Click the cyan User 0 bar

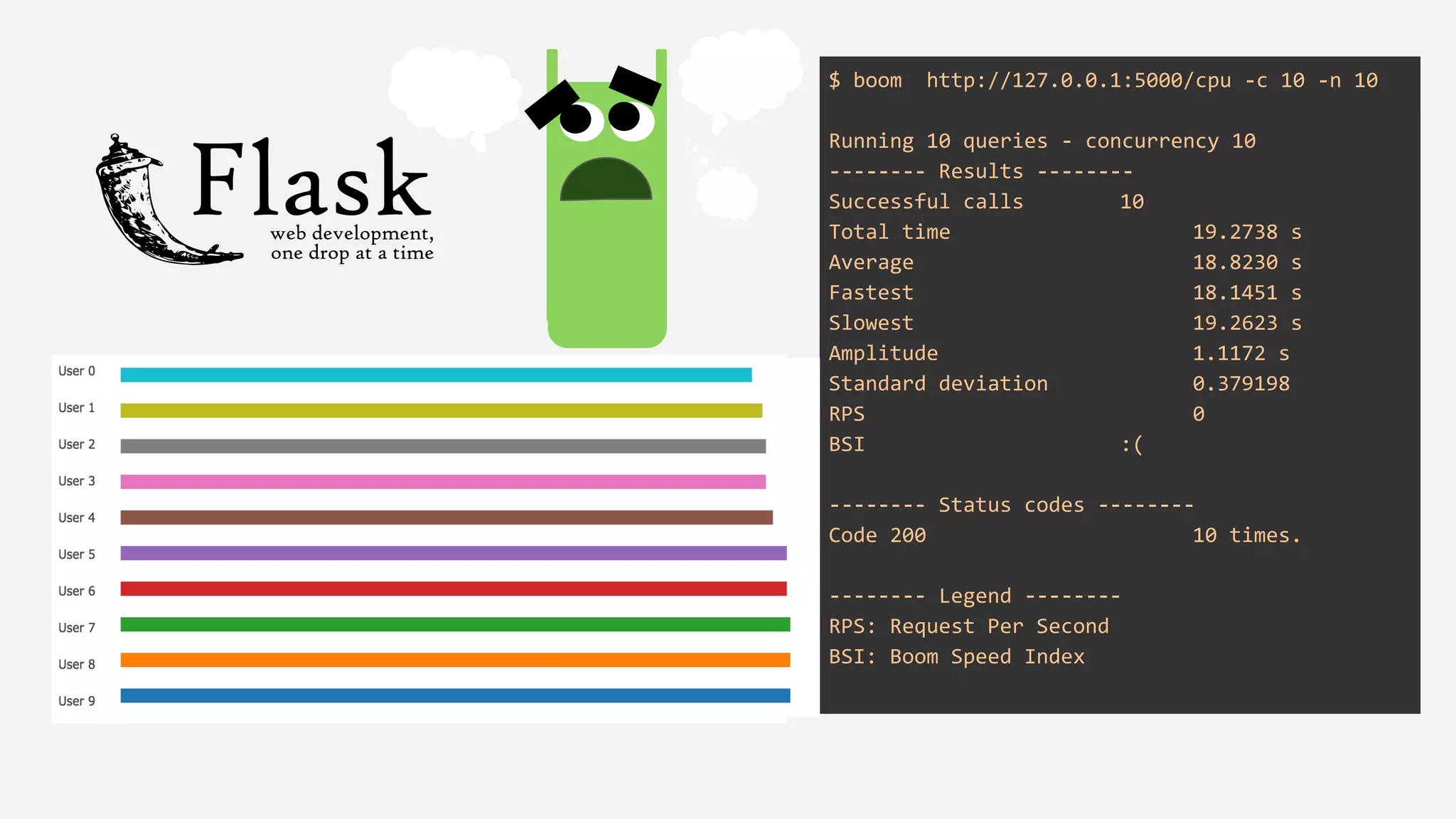pos(436,375)
